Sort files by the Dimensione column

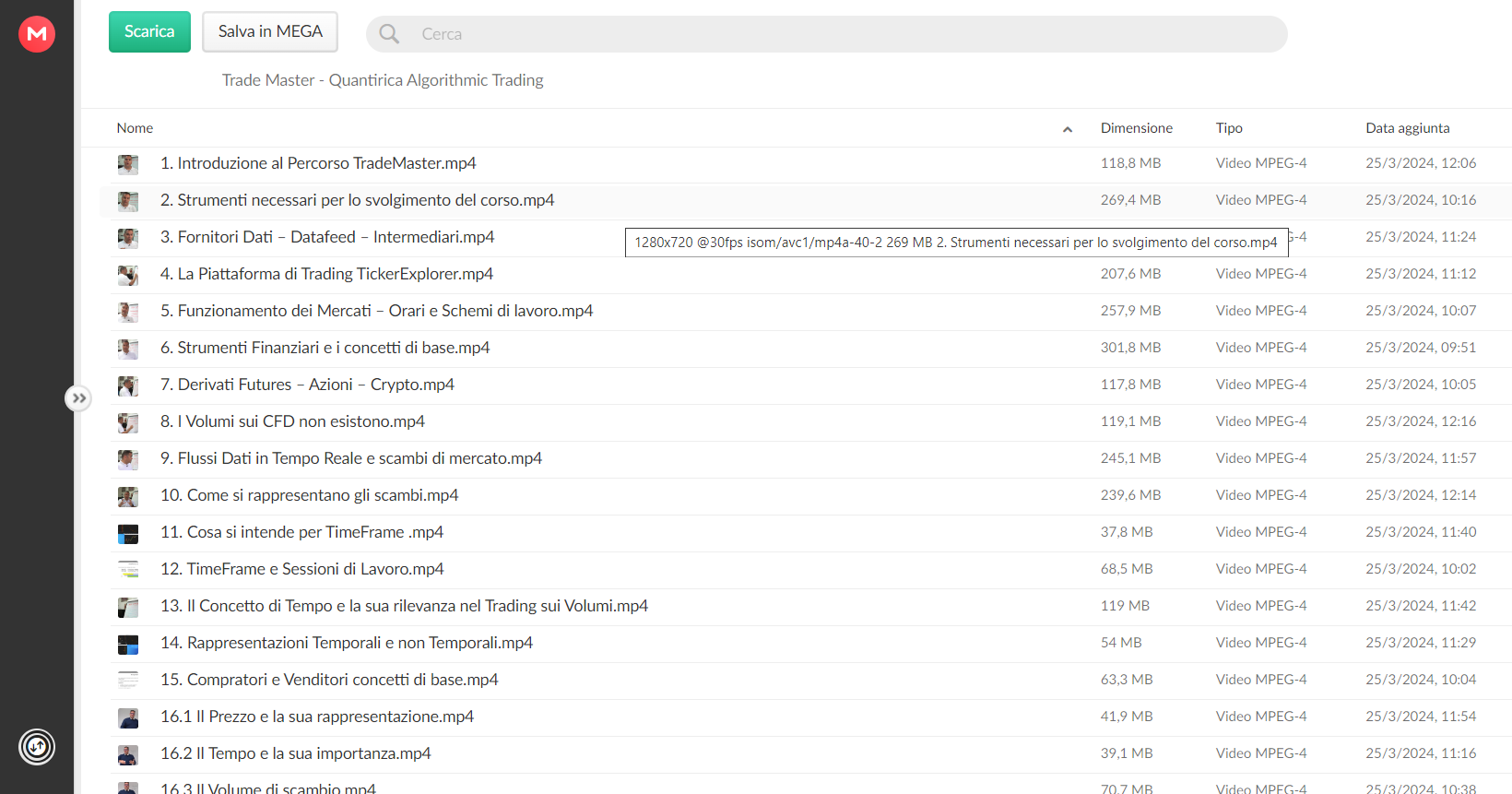1136,128
